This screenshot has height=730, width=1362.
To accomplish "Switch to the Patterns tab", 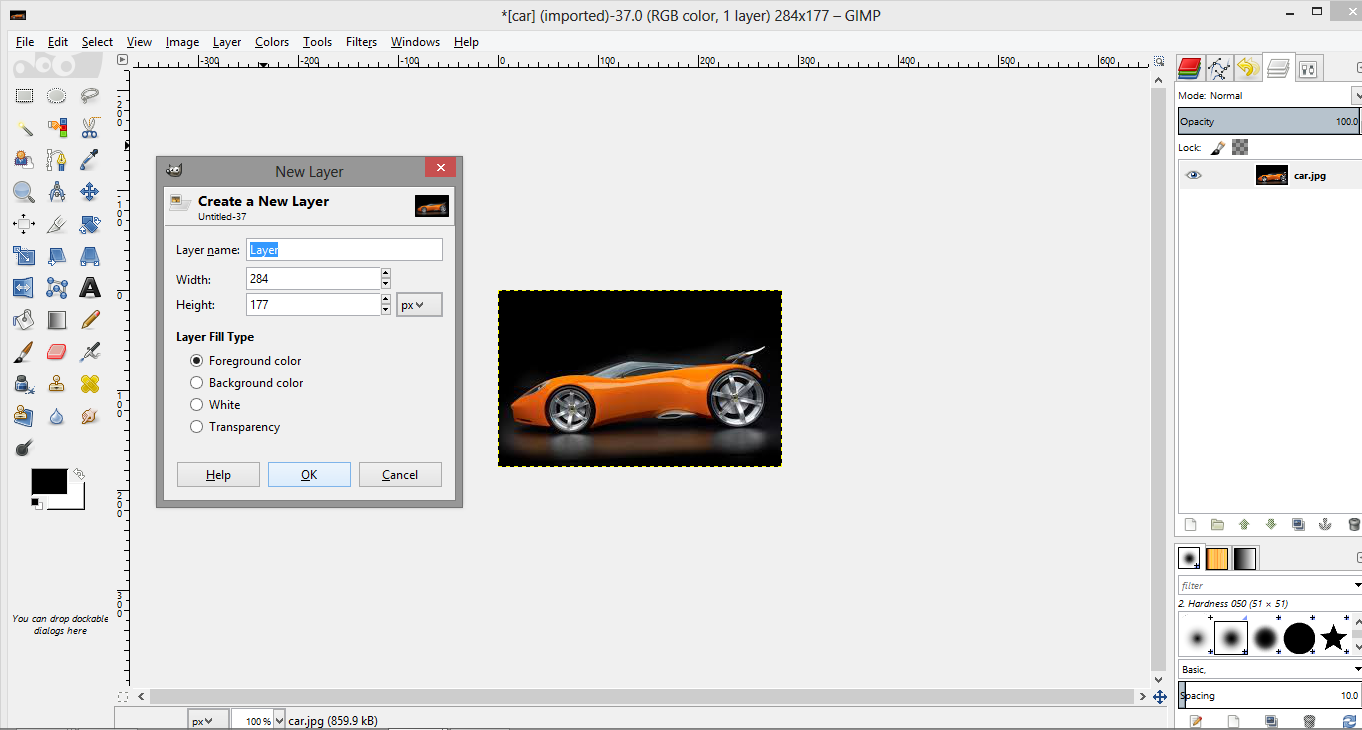I will coord(1217,558).
